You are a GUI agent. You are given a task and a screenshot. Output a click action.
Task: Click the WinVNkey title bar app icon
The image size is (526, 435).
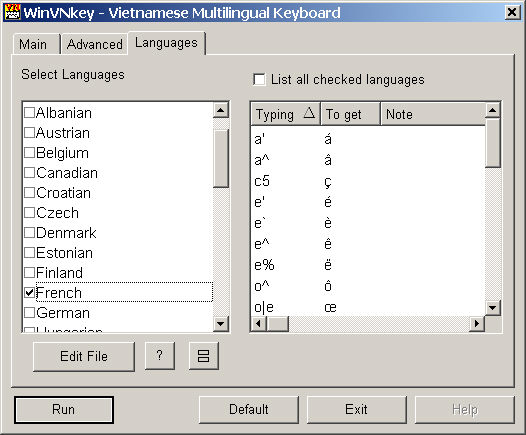pos(12,12)
